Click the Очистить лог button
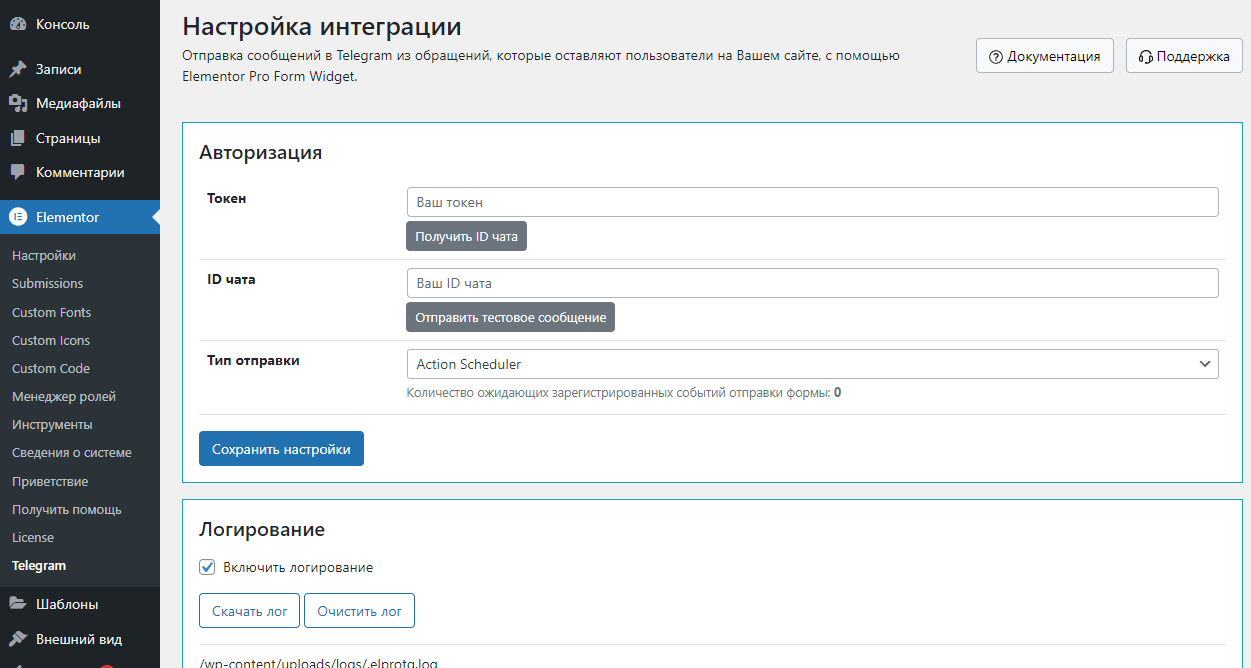The image size is (1251, 668). (x=359, y=611)
